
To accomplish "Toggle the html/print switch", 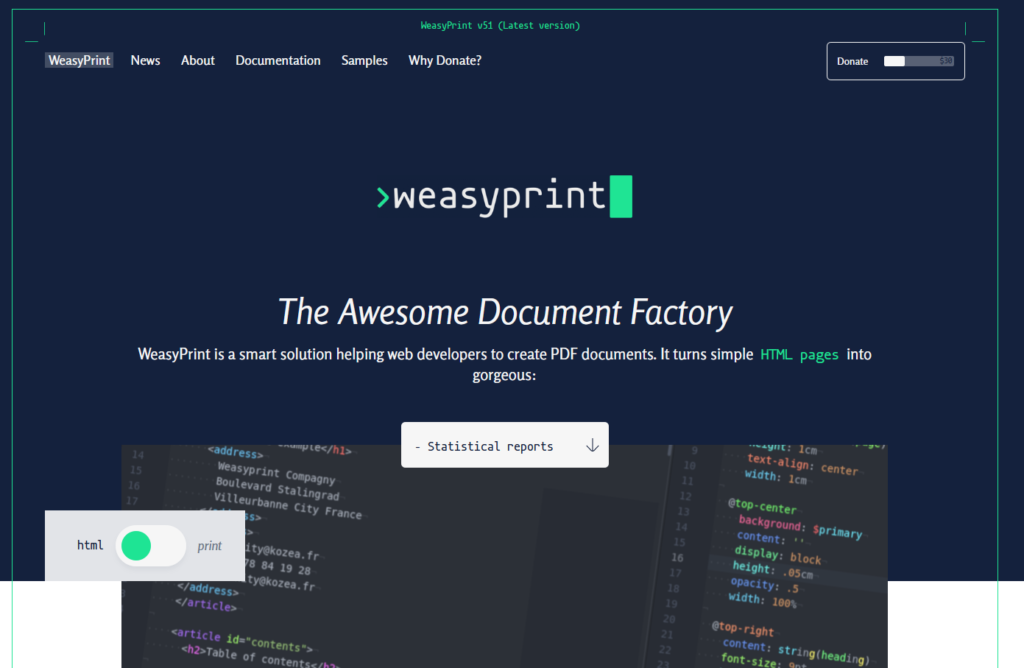I will (151, 546).
